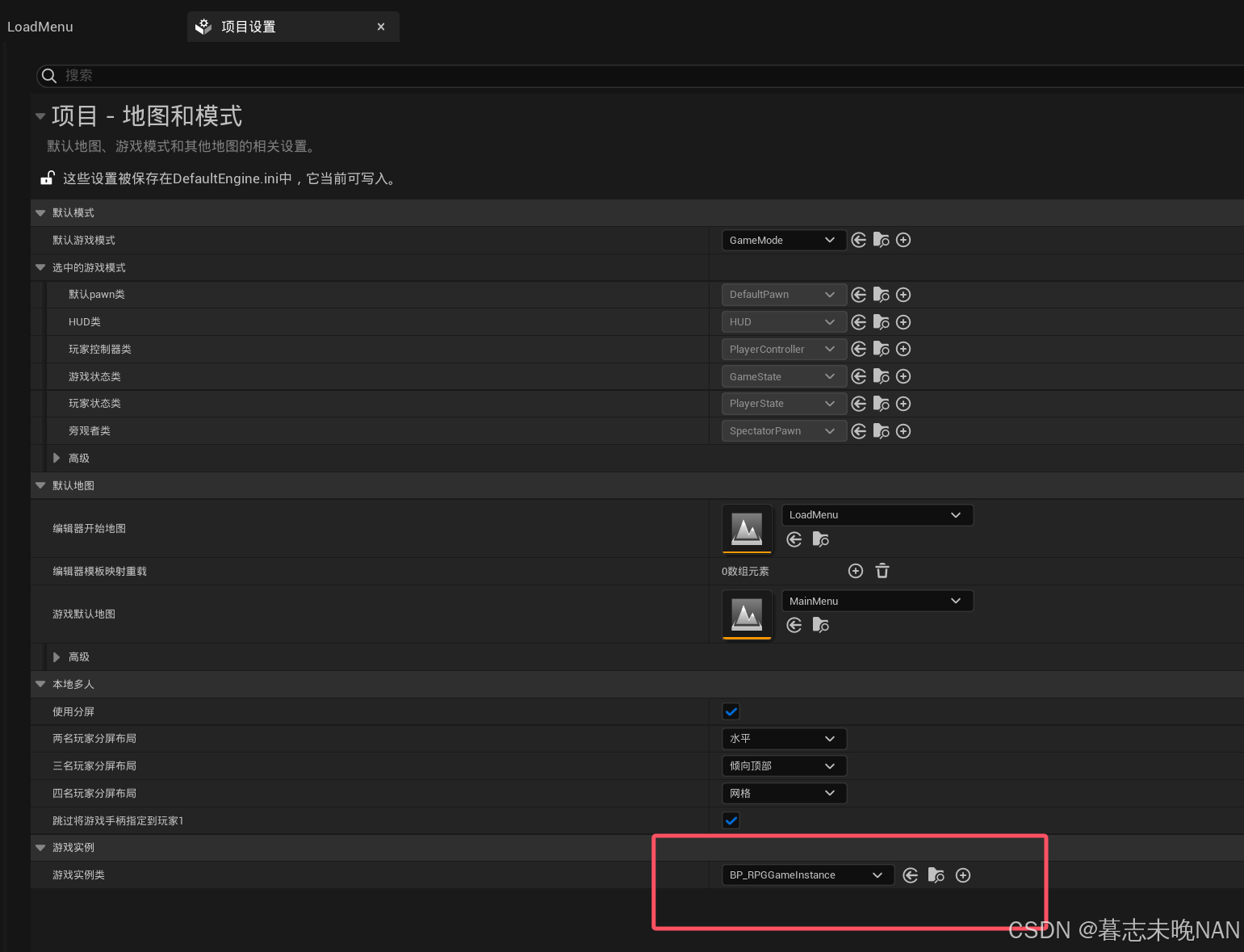Create new class for 默认游戏模式
This screenshot has height=952, width=1244.
[903, 240]
